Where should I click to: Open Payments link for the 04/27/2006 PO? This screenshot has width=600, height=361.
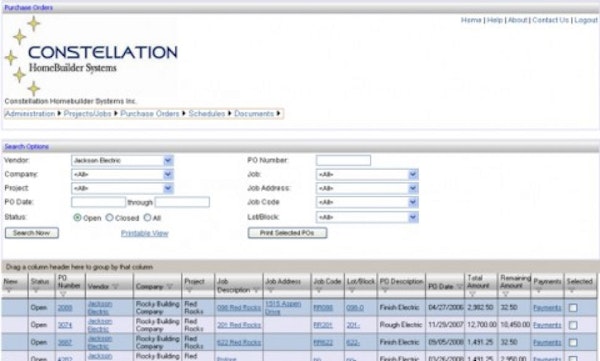pyautogui.click(x=547, y=308)
